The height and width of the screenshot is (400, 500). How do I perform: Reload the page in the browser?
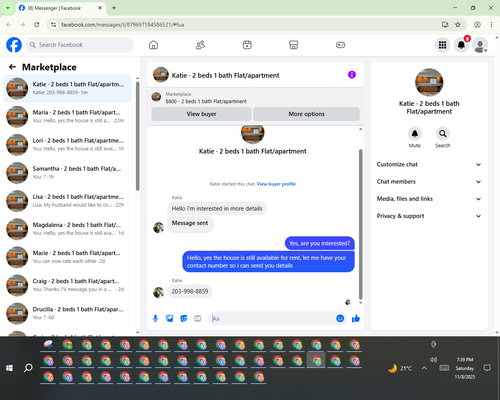(37, 24)
